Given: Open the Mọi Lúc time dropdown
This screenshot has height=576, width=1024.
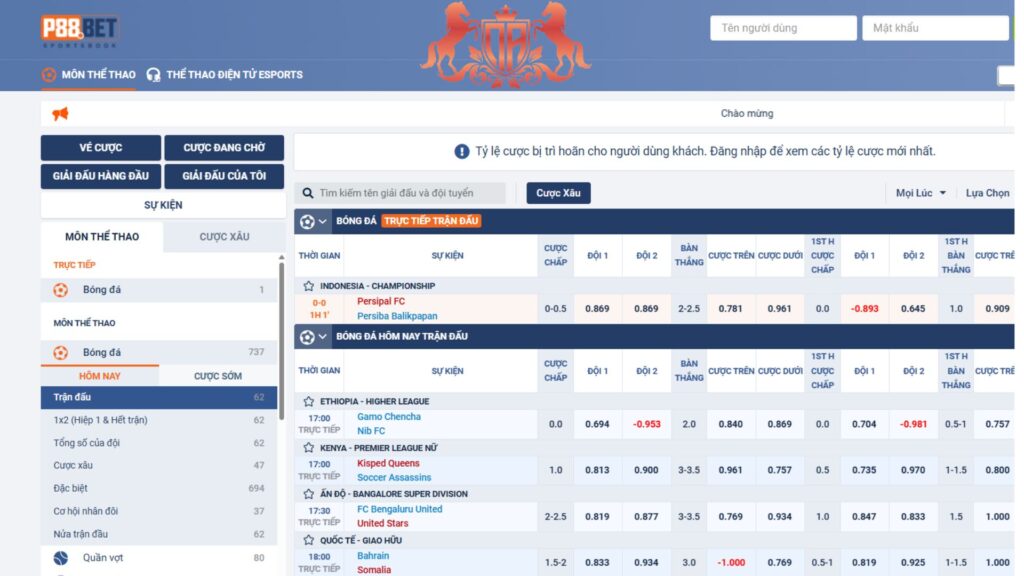Looking at the screenshot, I should point(920,193).
